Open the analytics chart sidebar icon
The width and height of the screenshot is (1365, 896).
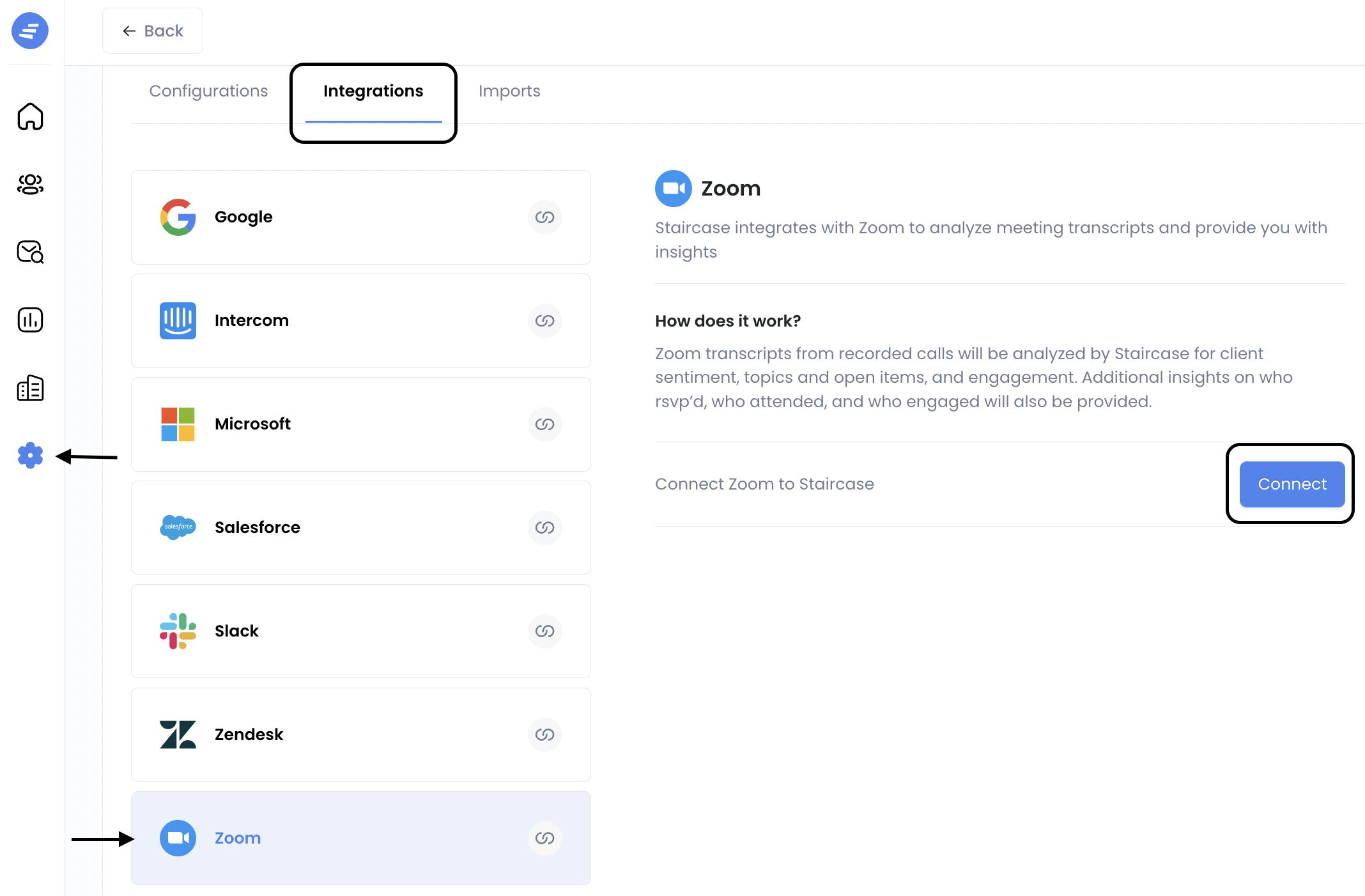click(x=30, y=320)
